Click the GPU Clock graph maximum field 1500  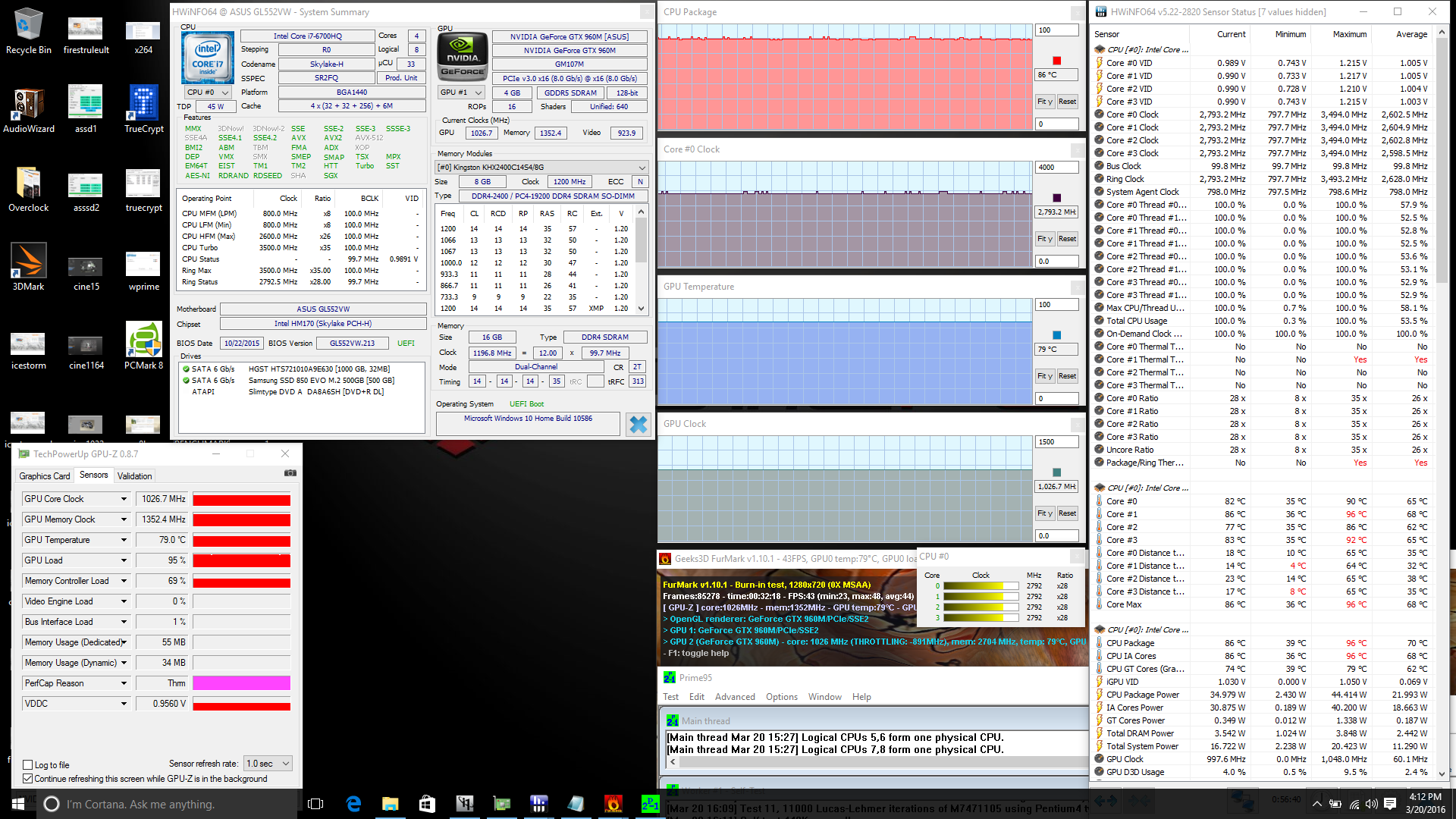click(x=1057, y=442)
